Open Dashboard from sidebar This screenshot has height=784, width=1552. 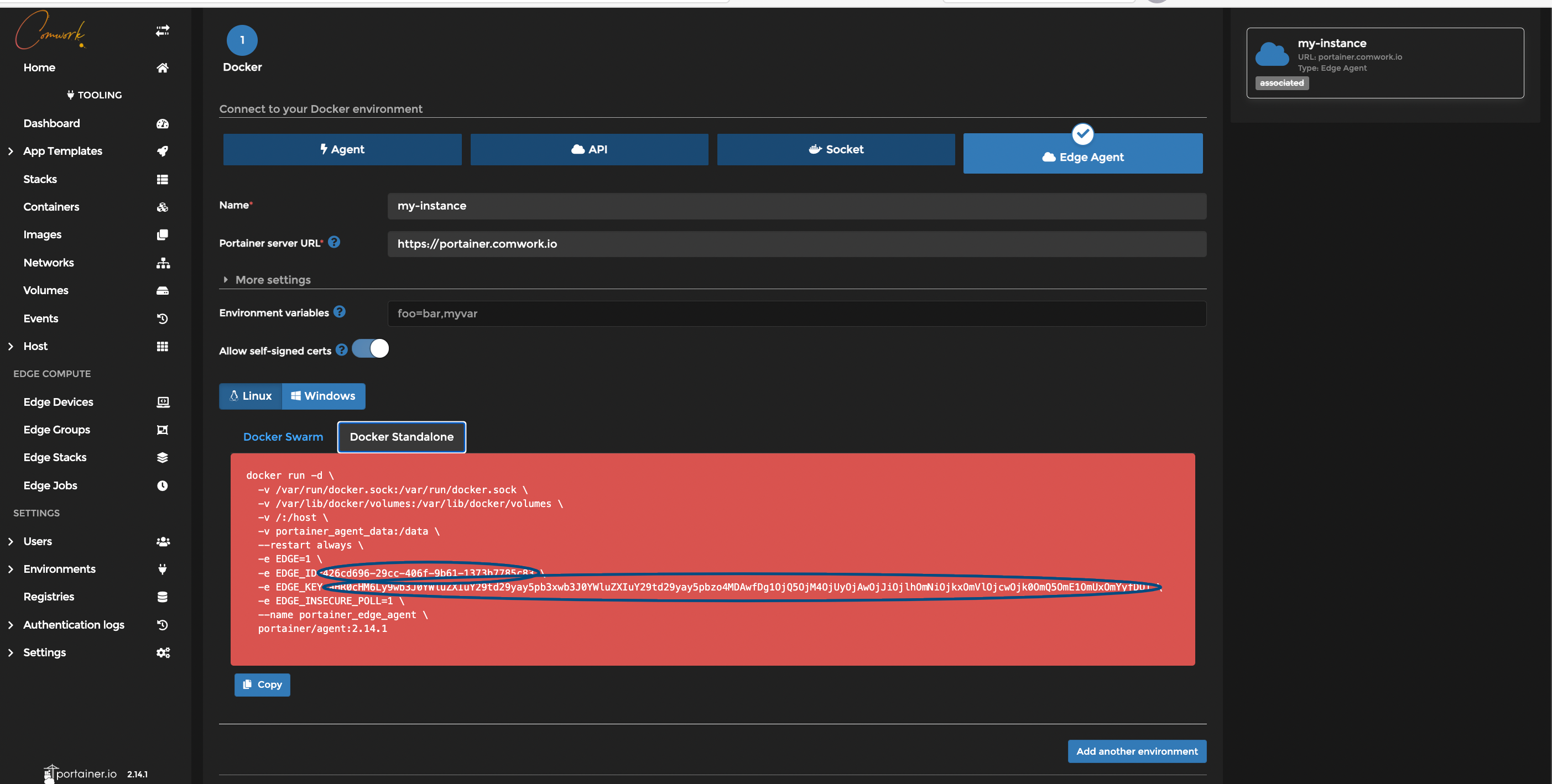coord(52,123)
